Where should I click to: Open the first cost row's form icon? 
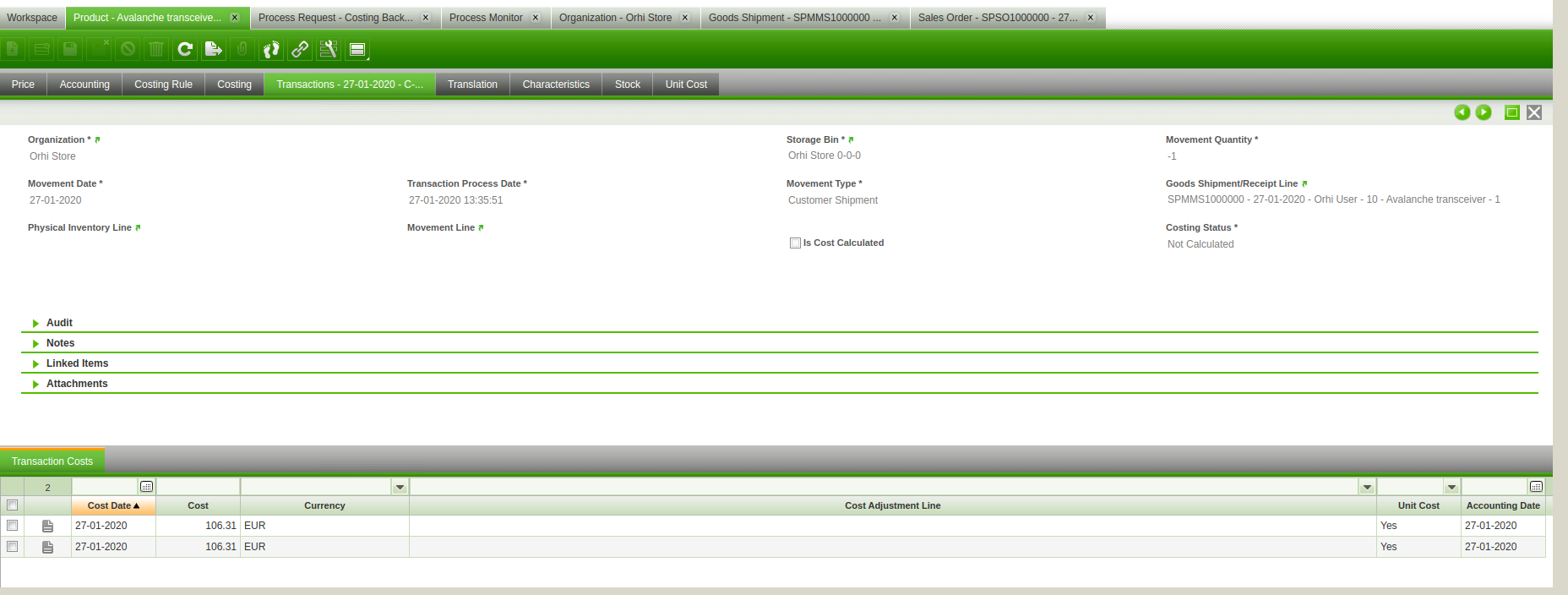pyautogui.click(x=48, y=526)
